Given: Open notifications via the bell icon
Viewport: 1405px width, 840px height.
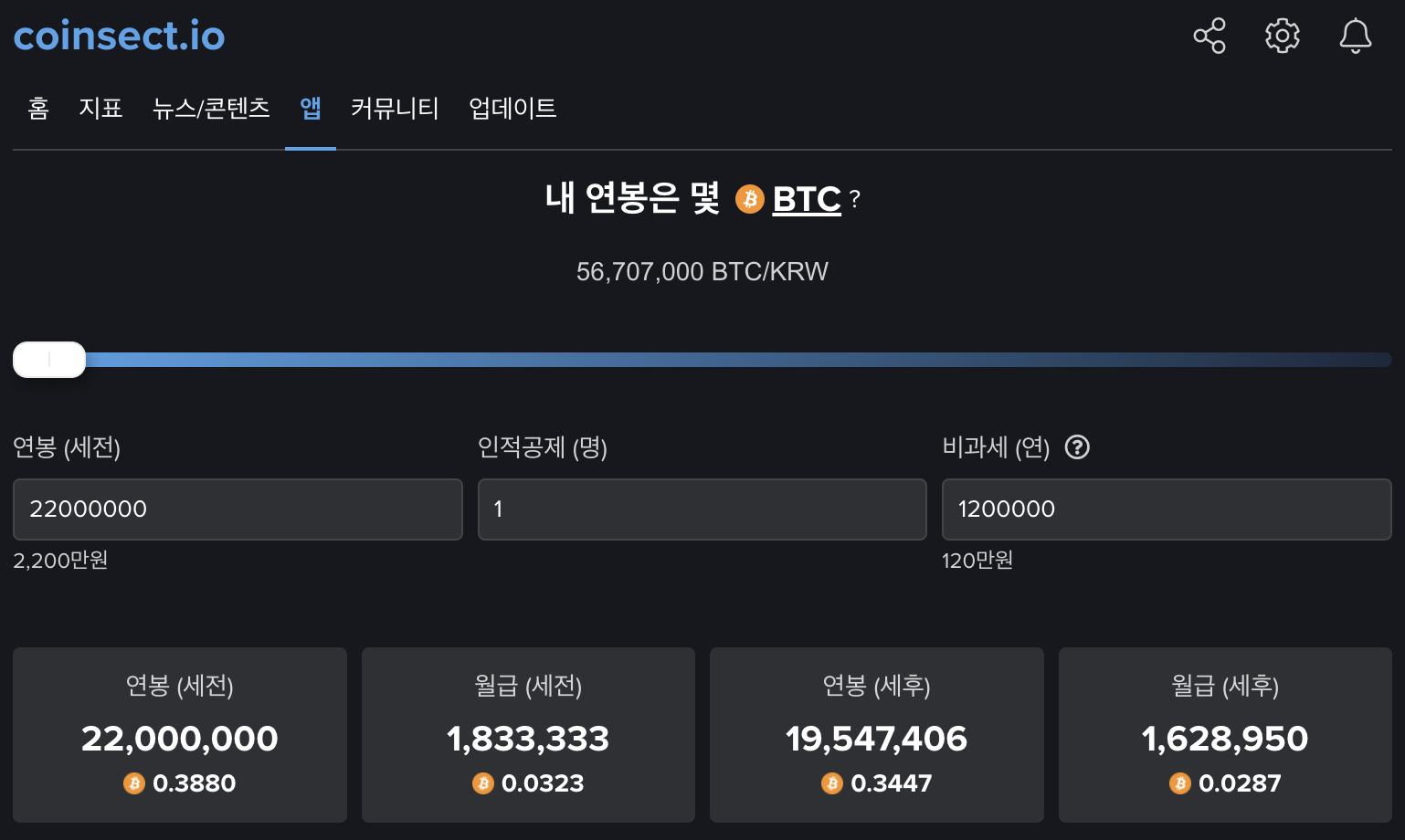Looking at the screenshot, I should [x=1355, y=36].
